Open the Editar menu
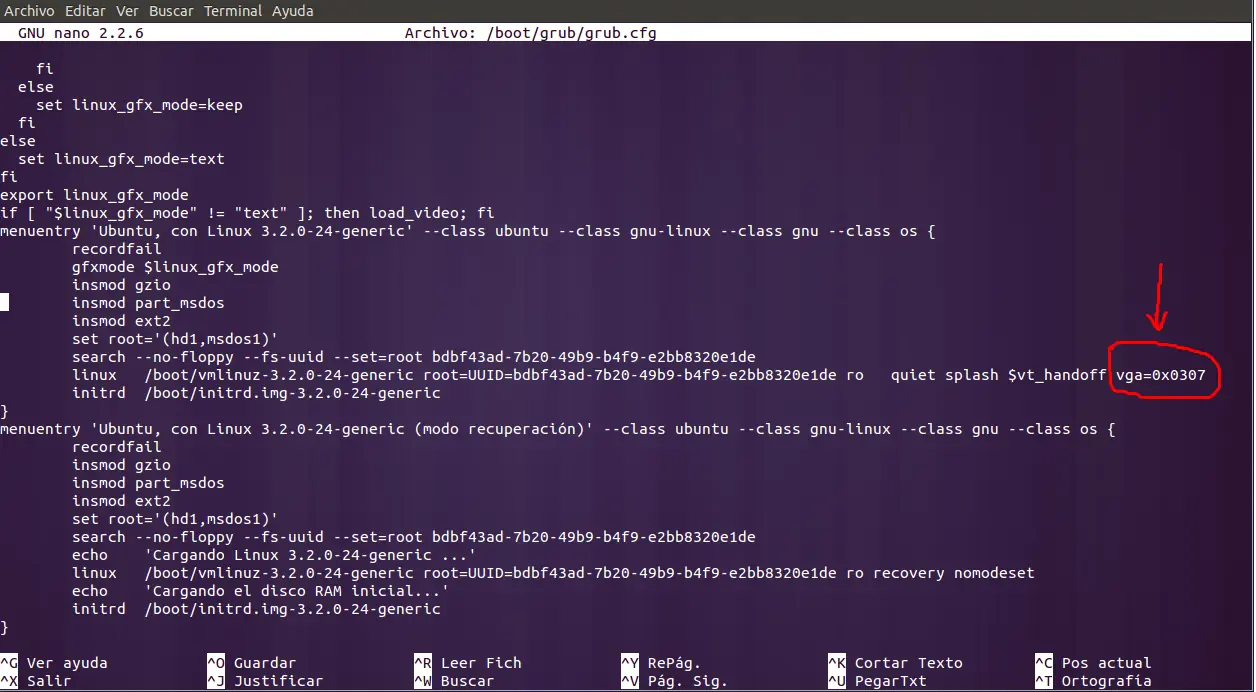Screen dimensions: 1256x692 (86, 11)
